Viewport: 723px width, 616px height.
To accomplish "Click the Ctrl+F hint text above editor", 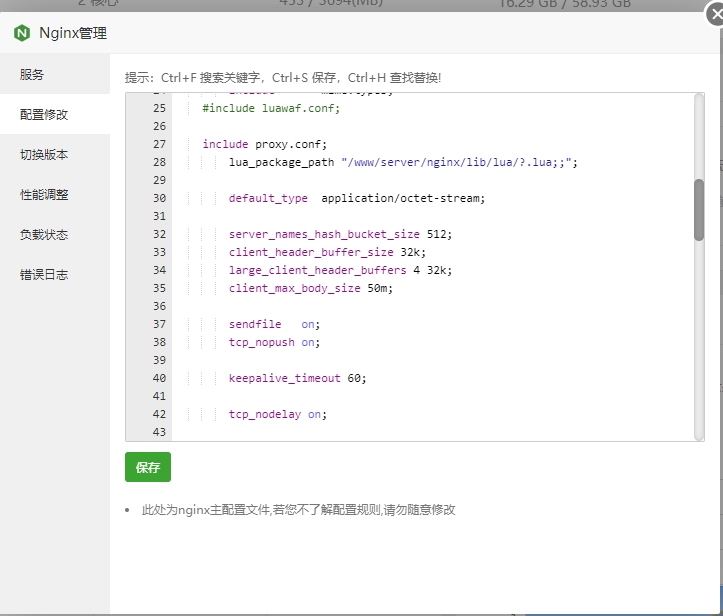I will [x=283, y=77].
